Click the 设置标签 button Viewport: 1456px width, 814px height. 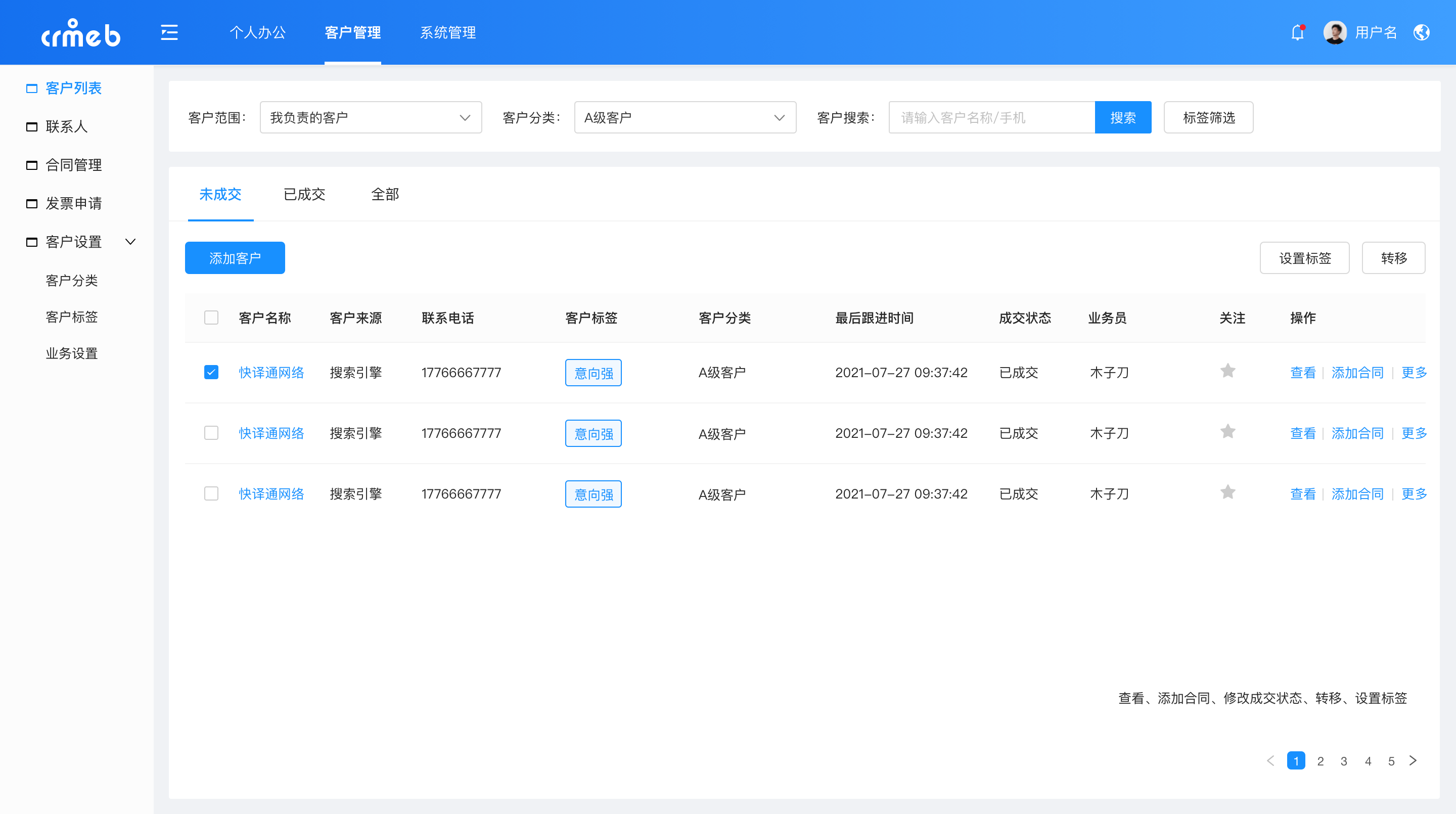pyautogui.click(x=1304, y=258)
